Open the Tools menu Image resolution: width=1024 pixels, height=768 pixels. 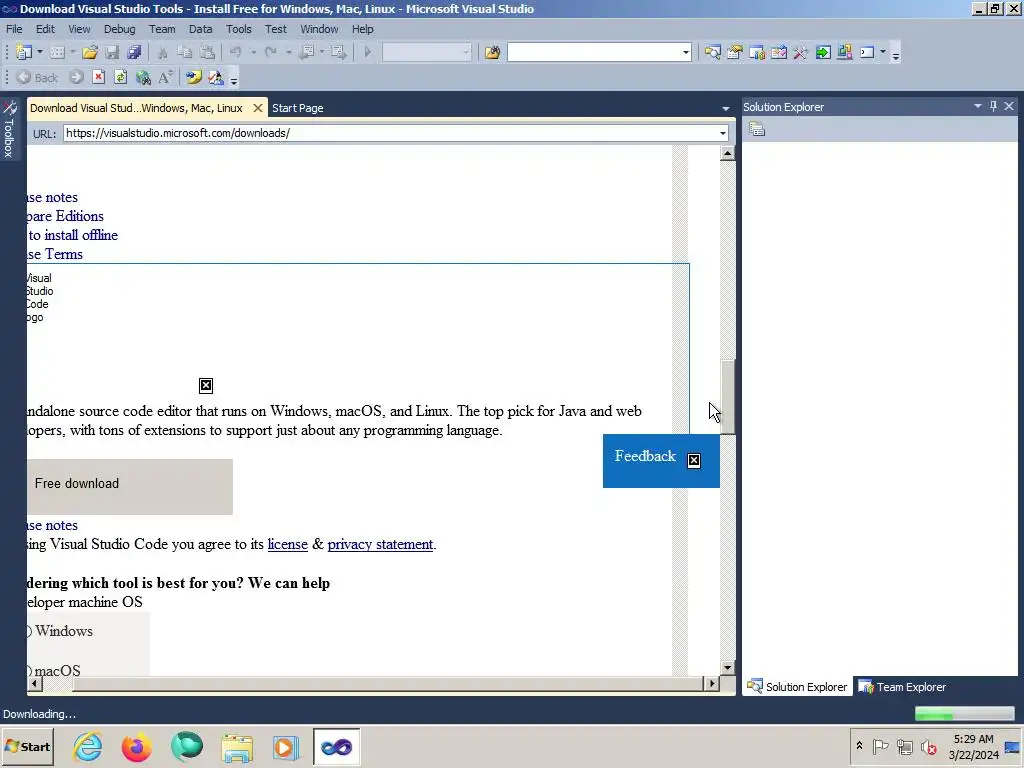[x=238, y=29]
